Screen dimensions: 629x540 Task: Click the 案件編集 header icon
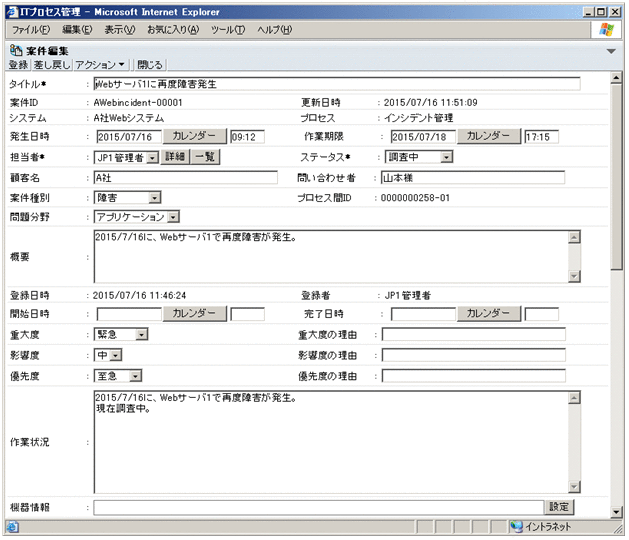pyautogui.click(x=16, y=51)
